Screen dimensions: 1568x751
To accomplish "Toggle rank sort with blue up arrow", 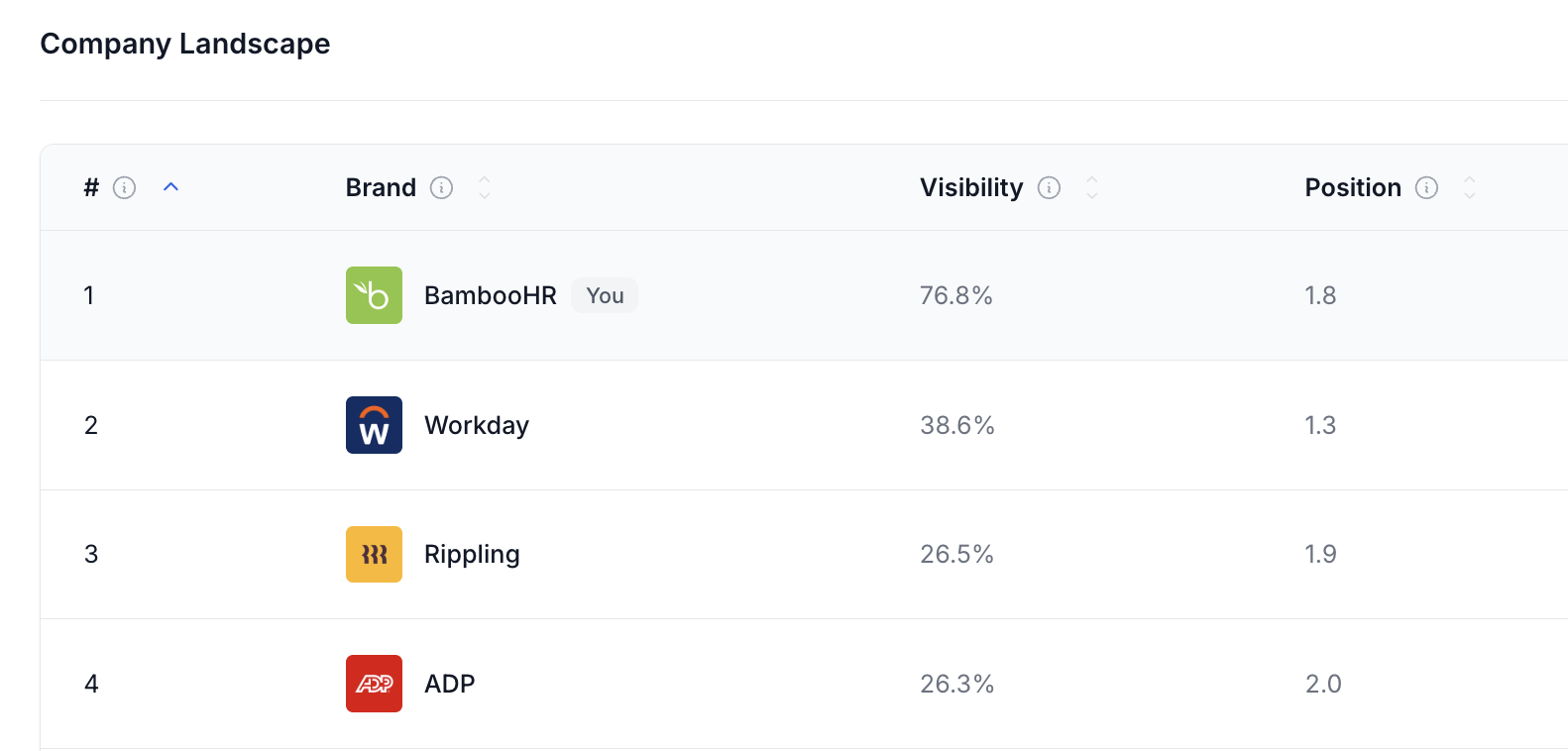I will [x=170, y=186].
